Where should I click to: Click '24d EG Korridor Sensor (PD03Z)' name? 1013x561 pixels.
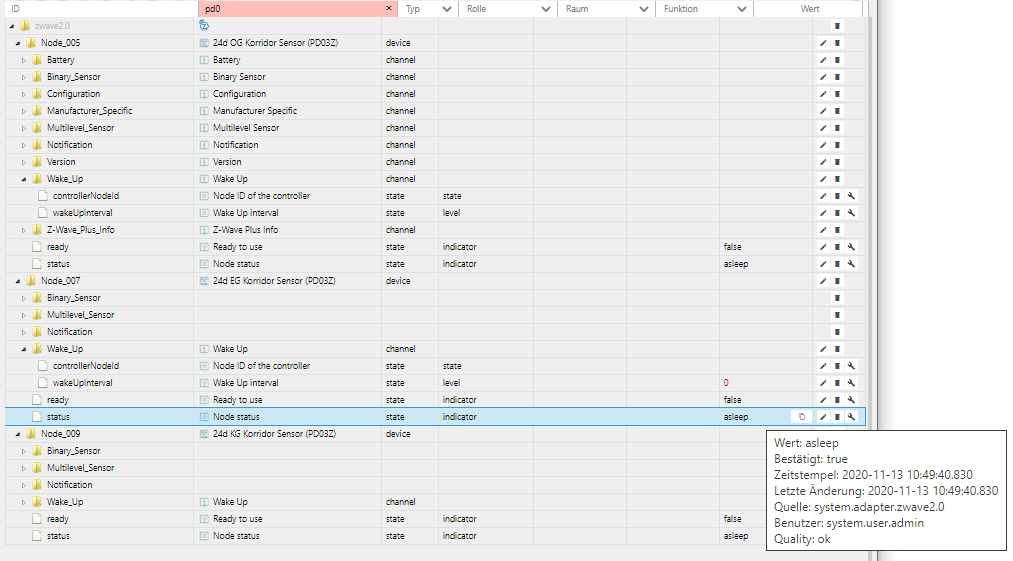(x=274, y=280)
